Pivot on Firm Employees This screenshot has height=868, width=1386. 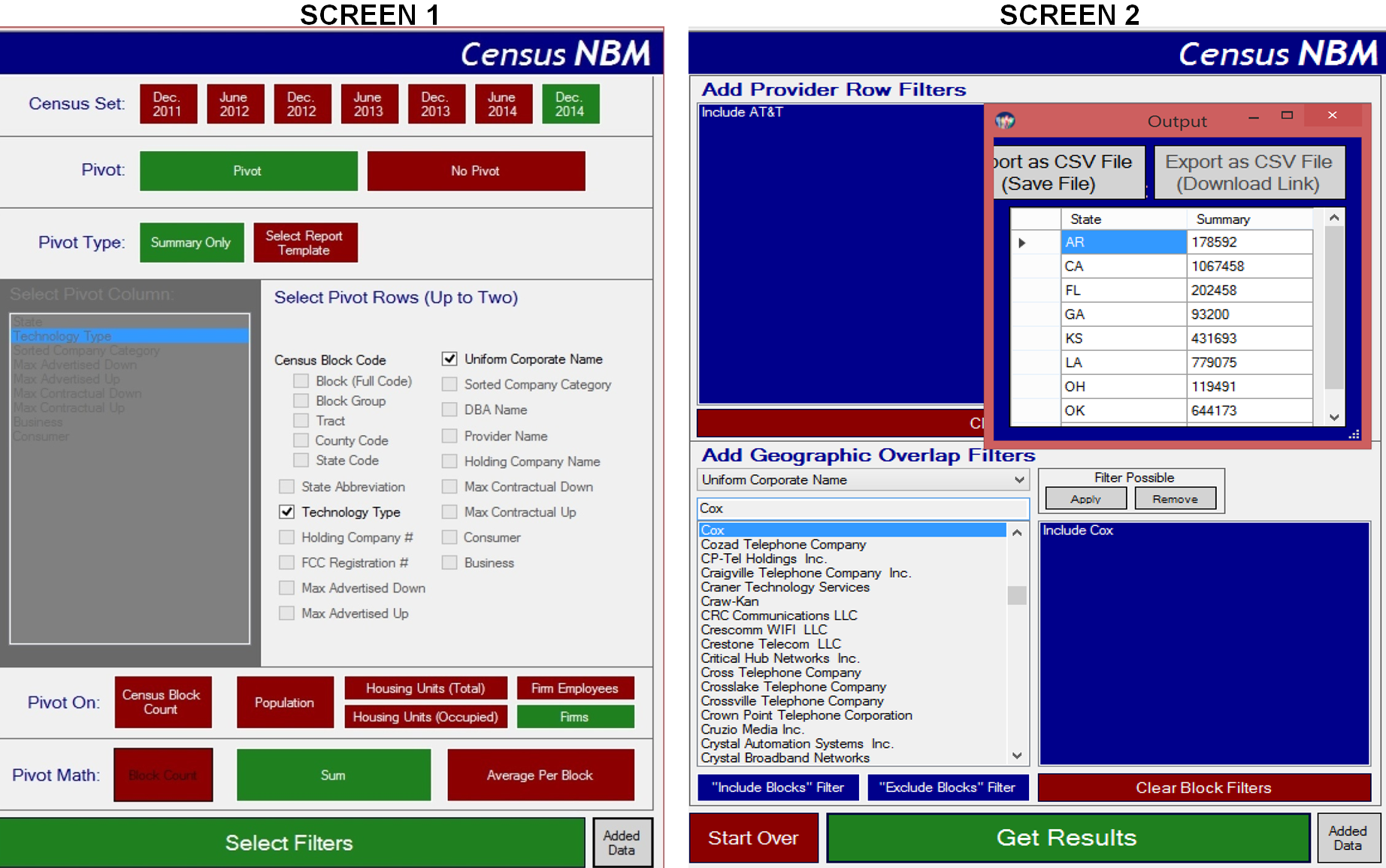[575, 688]
